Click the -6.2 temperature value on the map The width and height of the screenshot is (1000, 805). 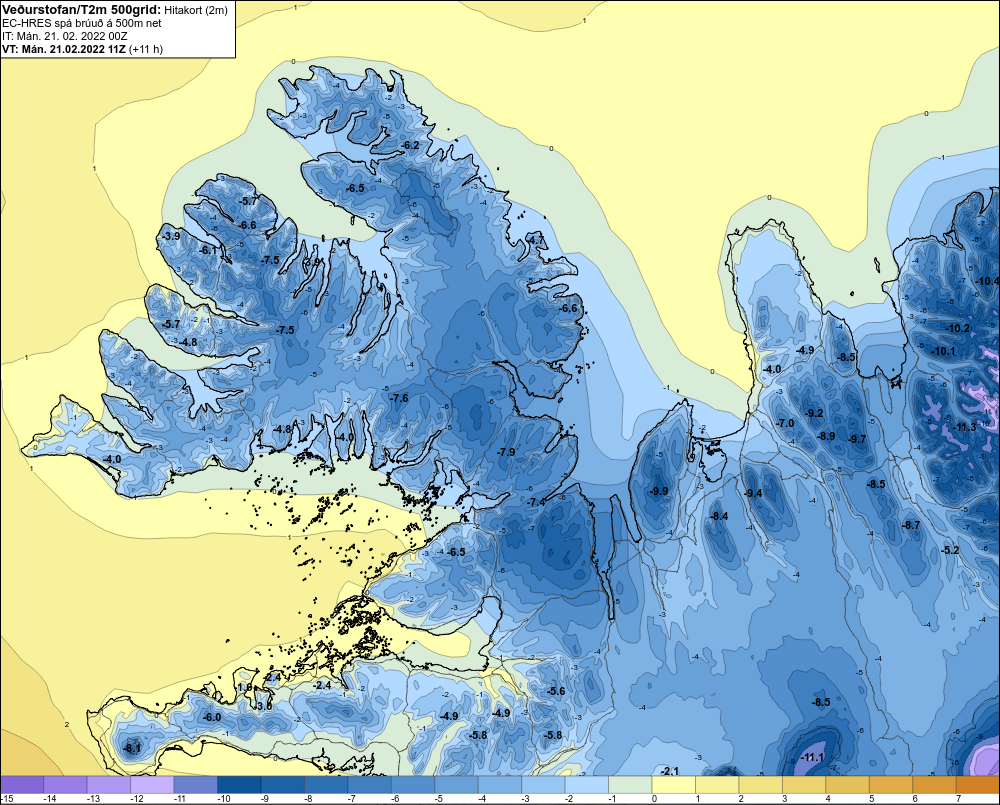point(410,145)
